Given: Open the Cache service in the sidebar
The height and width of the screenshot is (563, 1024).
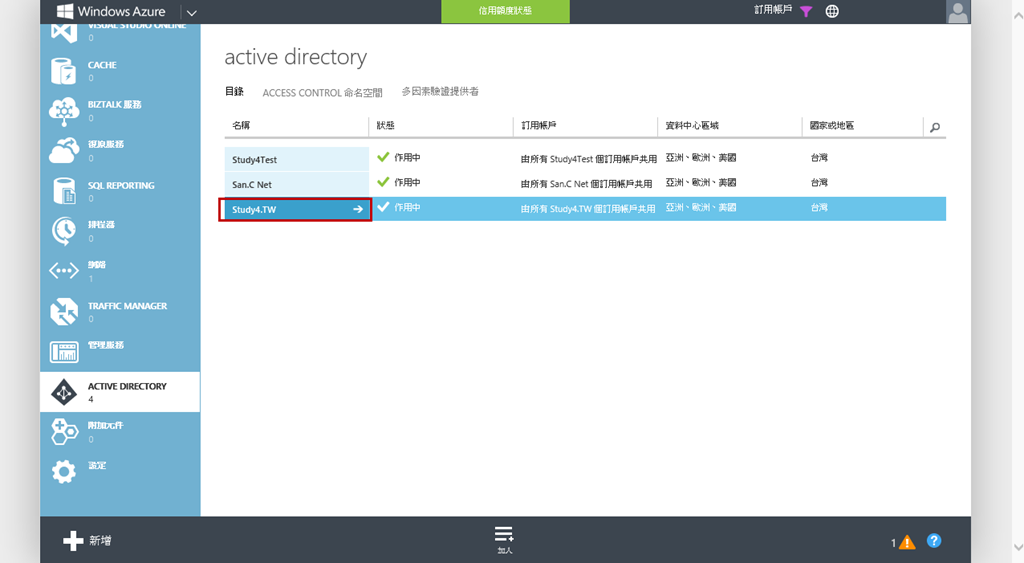Looking at the screenshot, I should point(120,71).
